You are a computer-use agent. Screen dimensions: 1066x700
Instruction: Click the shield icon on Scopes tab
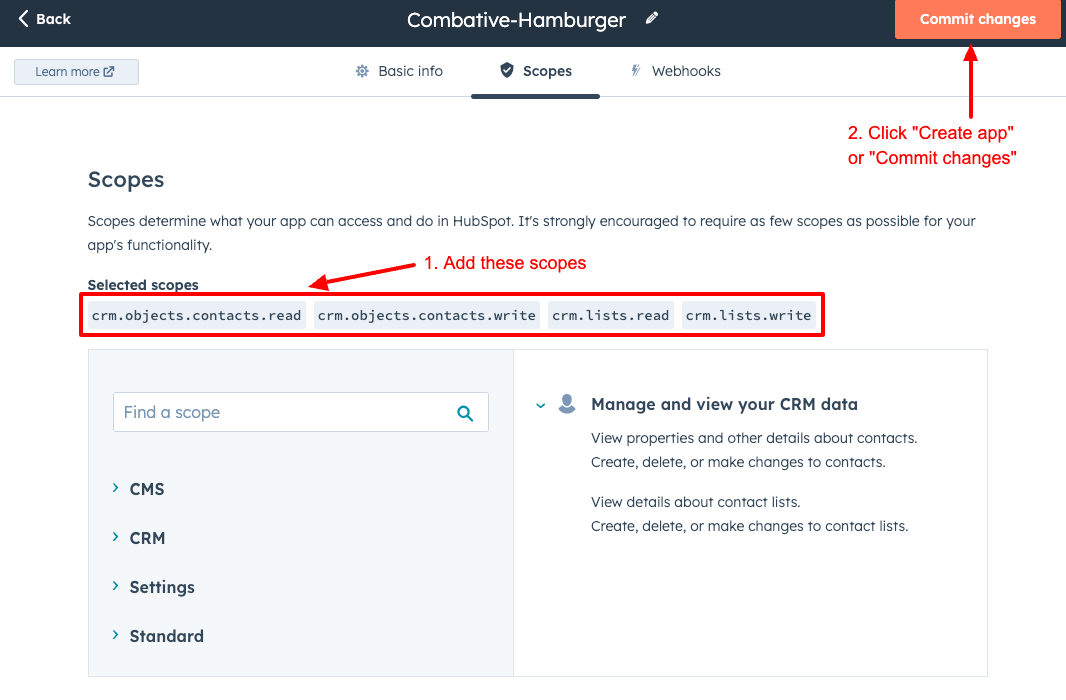pyautogui.click(x=506, y=70)
